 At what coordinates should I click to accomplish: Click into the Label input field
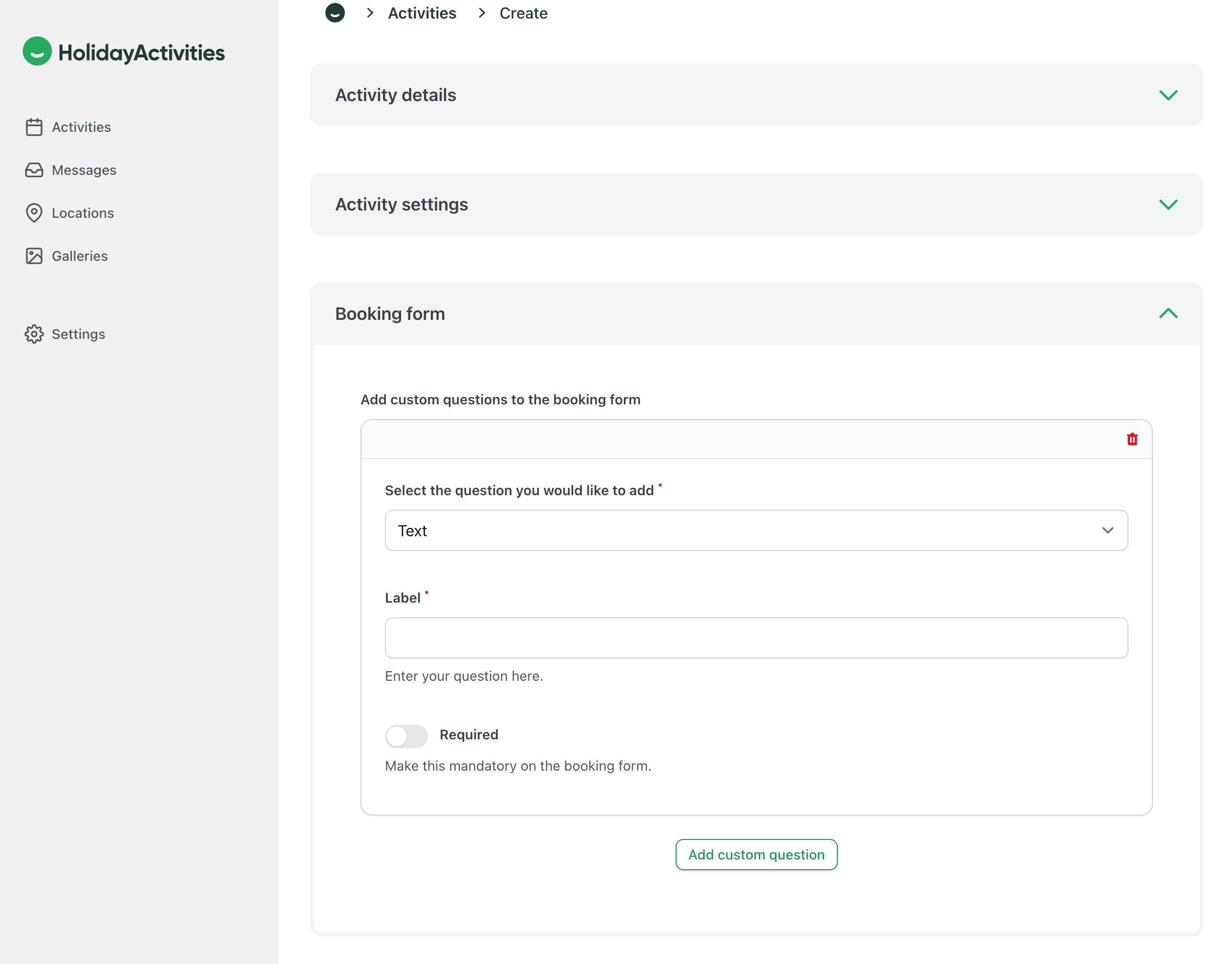tap(756, 638)
